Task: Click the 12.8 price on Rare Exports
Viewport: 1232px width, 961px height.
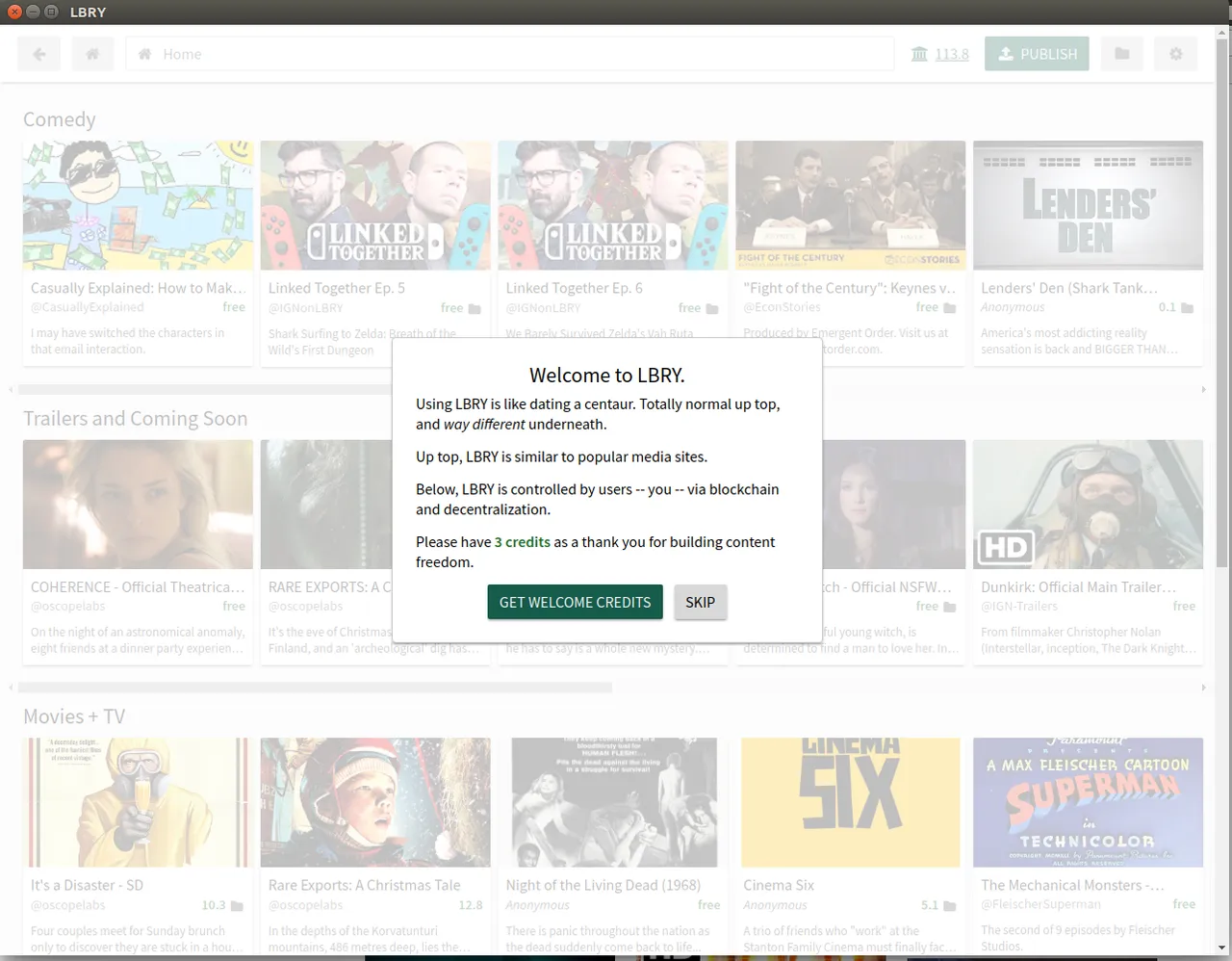Action: click(471, 905)
